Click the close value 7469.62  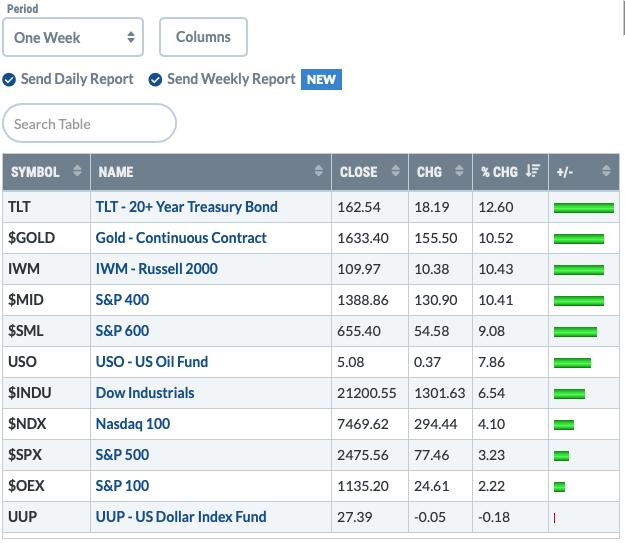pyautogui.click(x=363, y=424)
